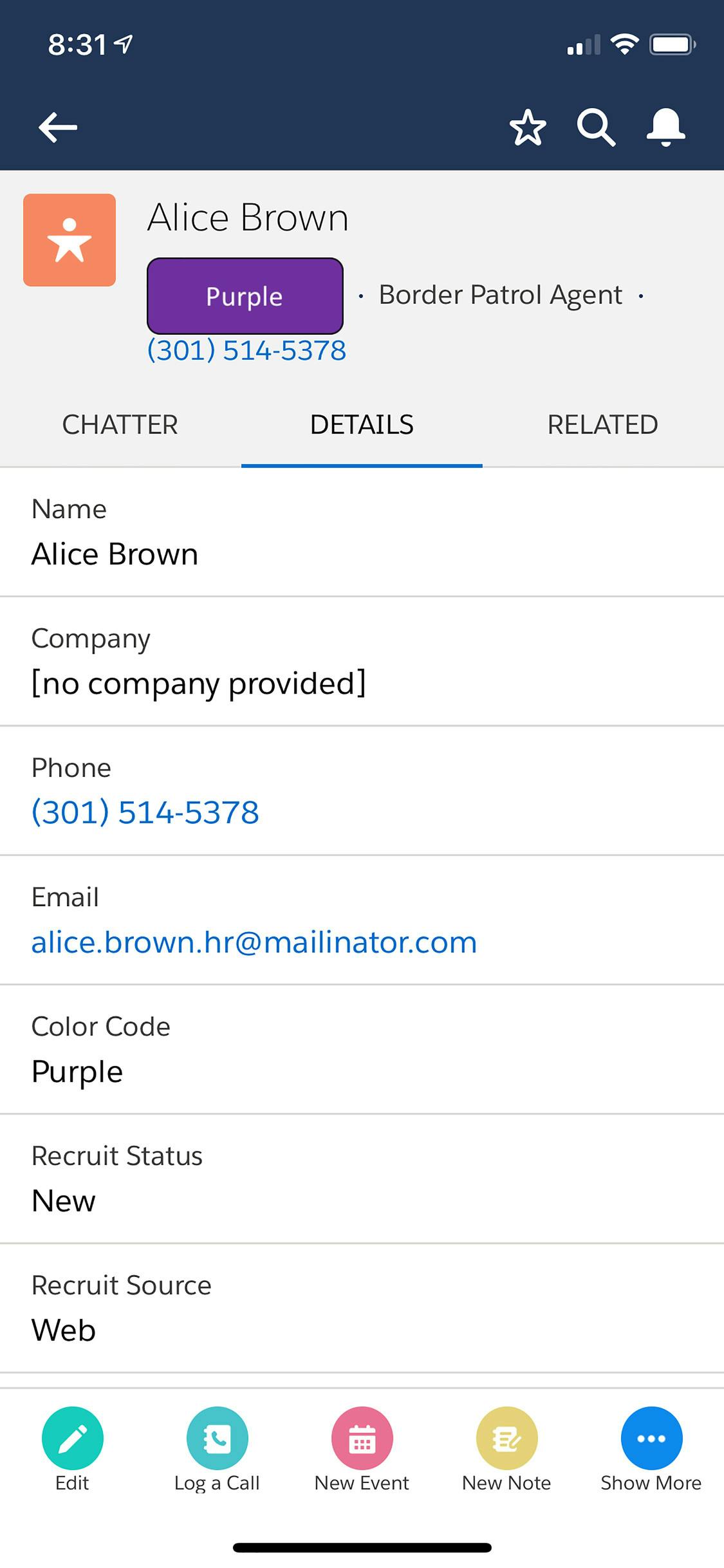Expand Show More actions
Image resolution: width=724 pixels, height=1568 pixels.
[651, 1439]
